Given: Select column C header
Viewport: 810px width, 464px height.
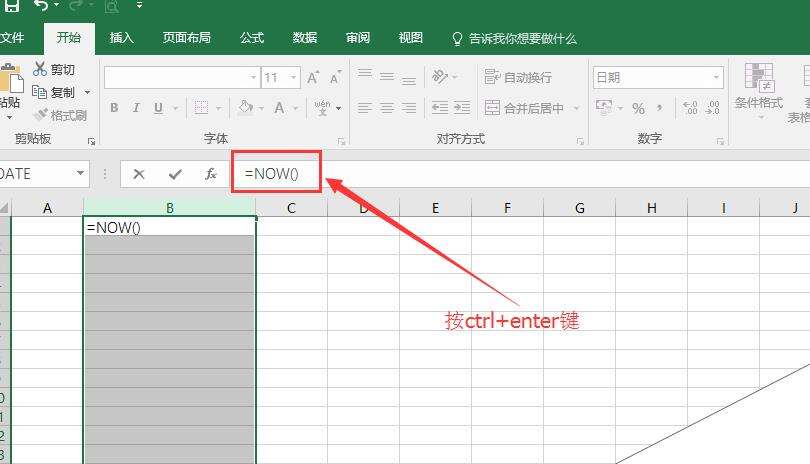Looking at the screenshot, I should [291, 208].
